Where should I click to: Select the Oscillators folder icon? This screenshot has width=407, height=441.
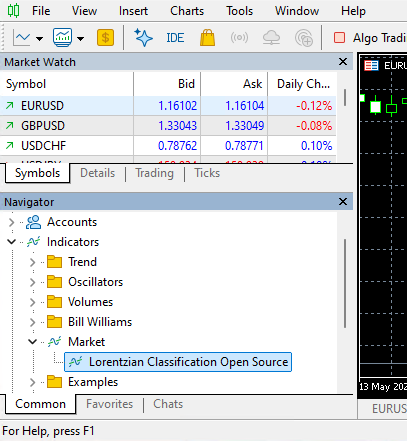point(54,282)
